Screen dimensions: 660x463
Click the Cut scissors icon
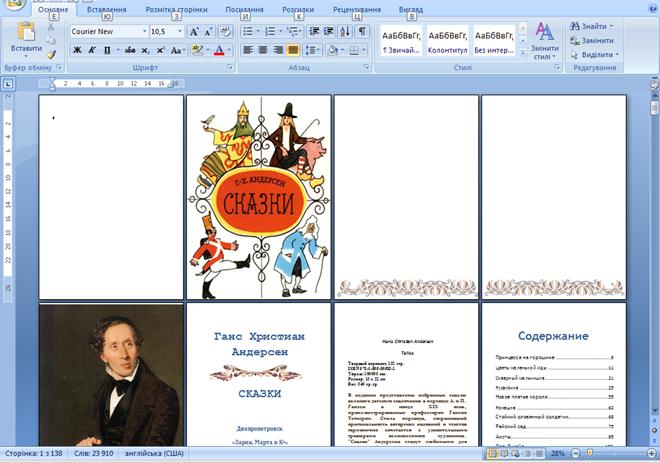click(51, 27)
